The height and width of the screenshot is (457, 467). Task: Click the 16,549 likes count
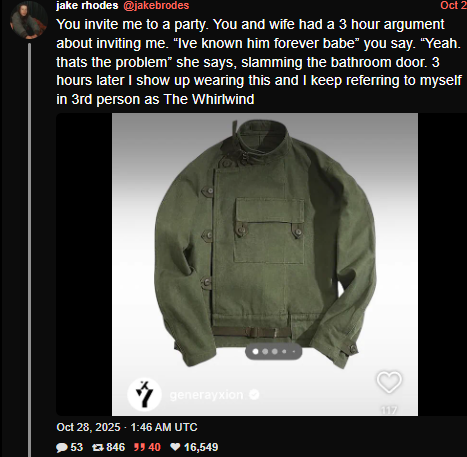point(201,447)
